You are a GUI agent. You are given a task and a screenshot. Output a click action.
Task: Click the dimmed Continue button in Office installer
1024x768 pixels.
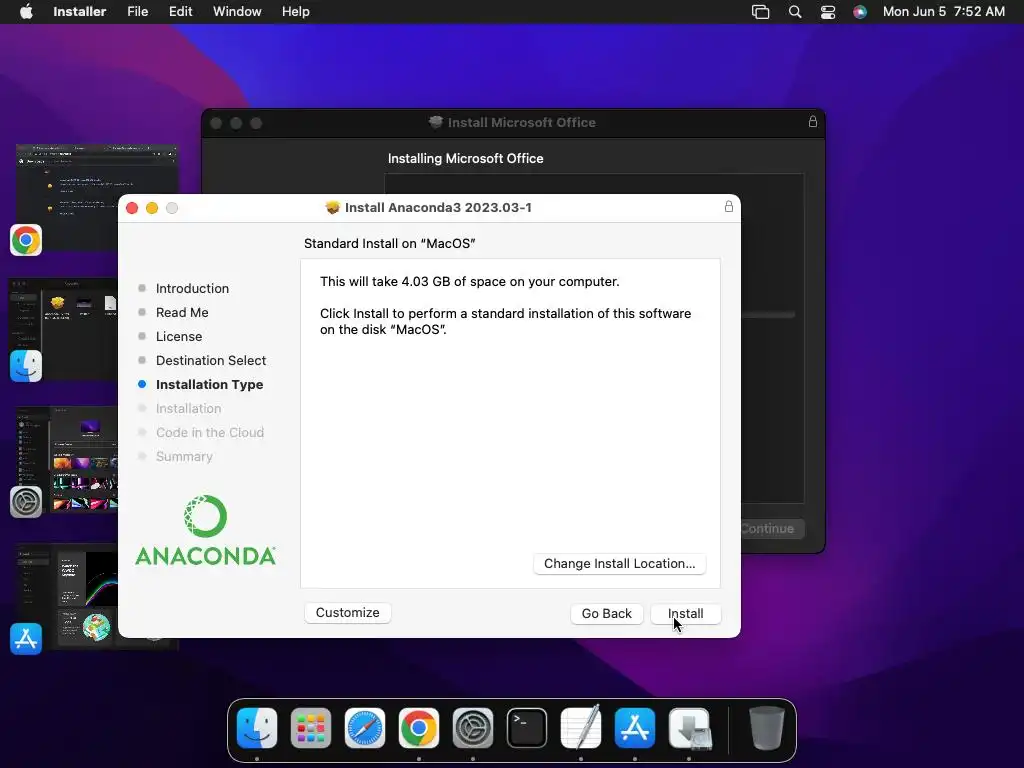[773, 528]
